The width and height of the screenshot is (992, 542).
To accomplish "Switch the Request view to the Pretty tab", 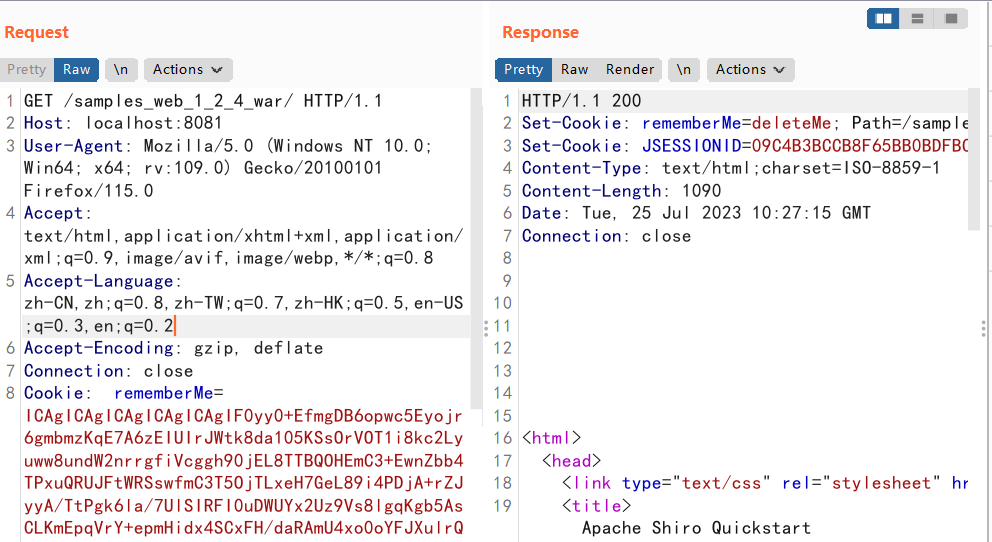I will [27, 69].
